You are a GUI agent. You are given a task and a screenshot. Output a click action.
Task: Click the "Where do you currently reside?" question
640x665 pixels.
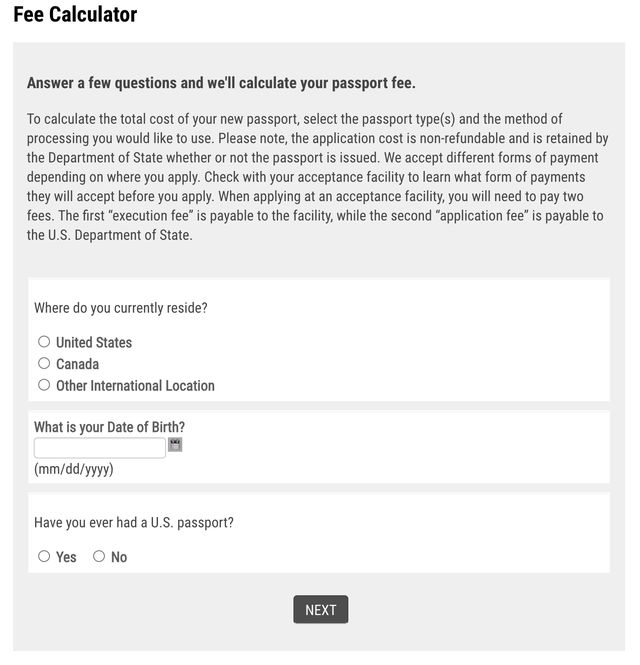(x=120, y=307)
